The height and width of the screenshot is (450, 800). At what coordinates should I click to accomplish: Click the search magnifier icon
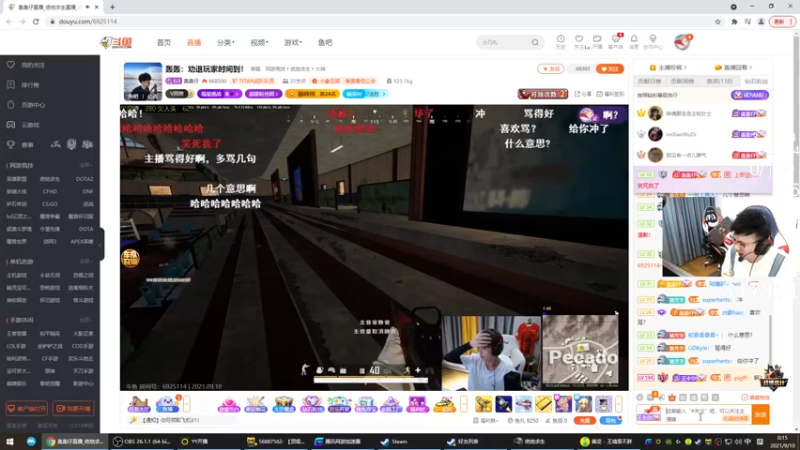pos(535,42)
